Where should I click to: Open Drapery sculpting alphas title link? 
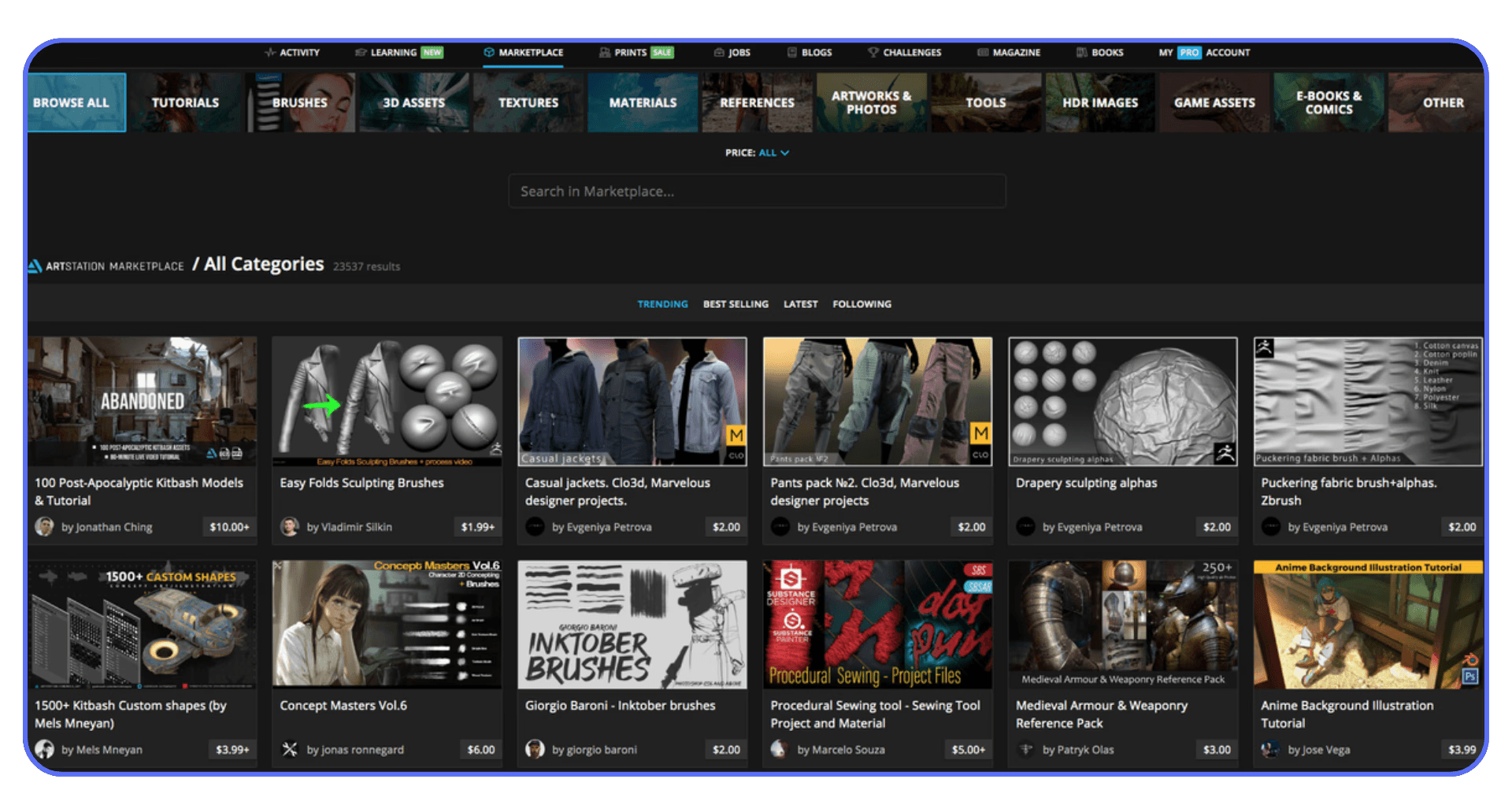pyautogui.click(x=1086, y=483)
